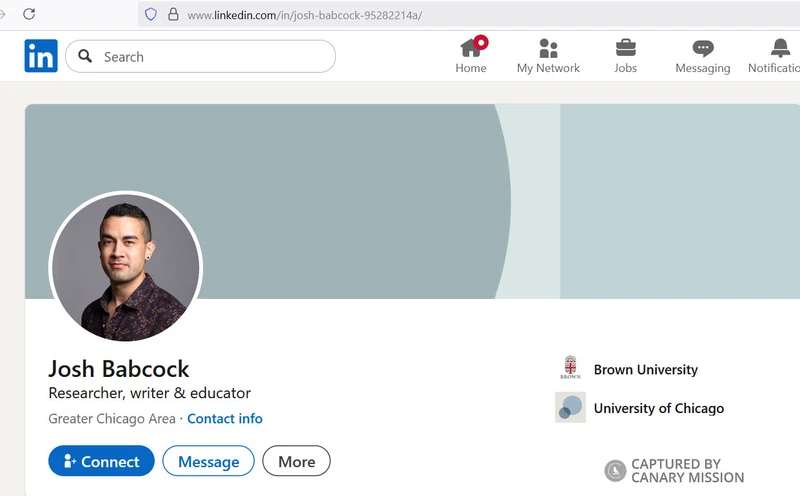The height and width of the screenshot is (496, 800).
Task: Open the Home feed icon
Action: [x=471, y=49]
